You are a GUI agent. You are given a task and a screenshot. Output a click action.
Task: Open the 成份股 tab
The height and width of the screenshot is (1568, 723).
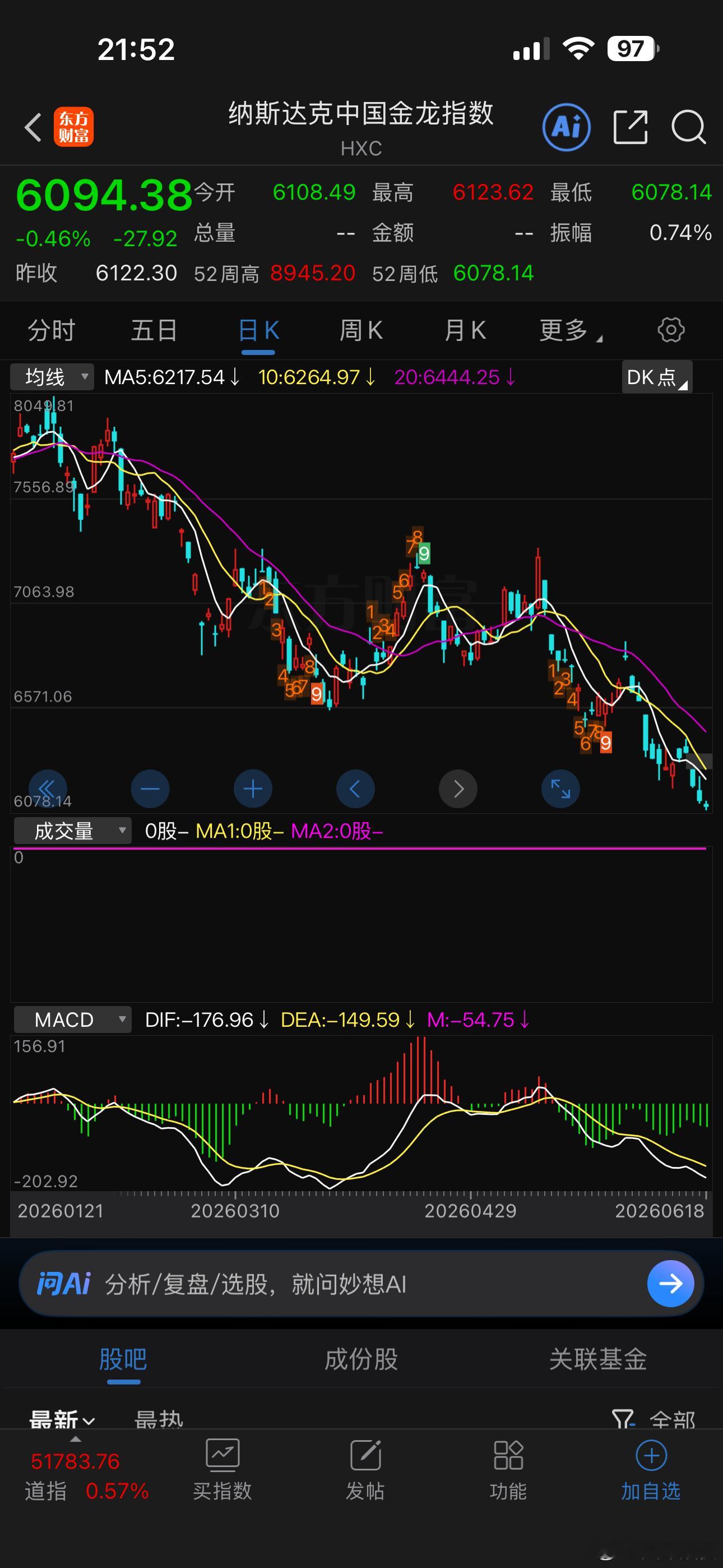click(x=361, y=1359)
